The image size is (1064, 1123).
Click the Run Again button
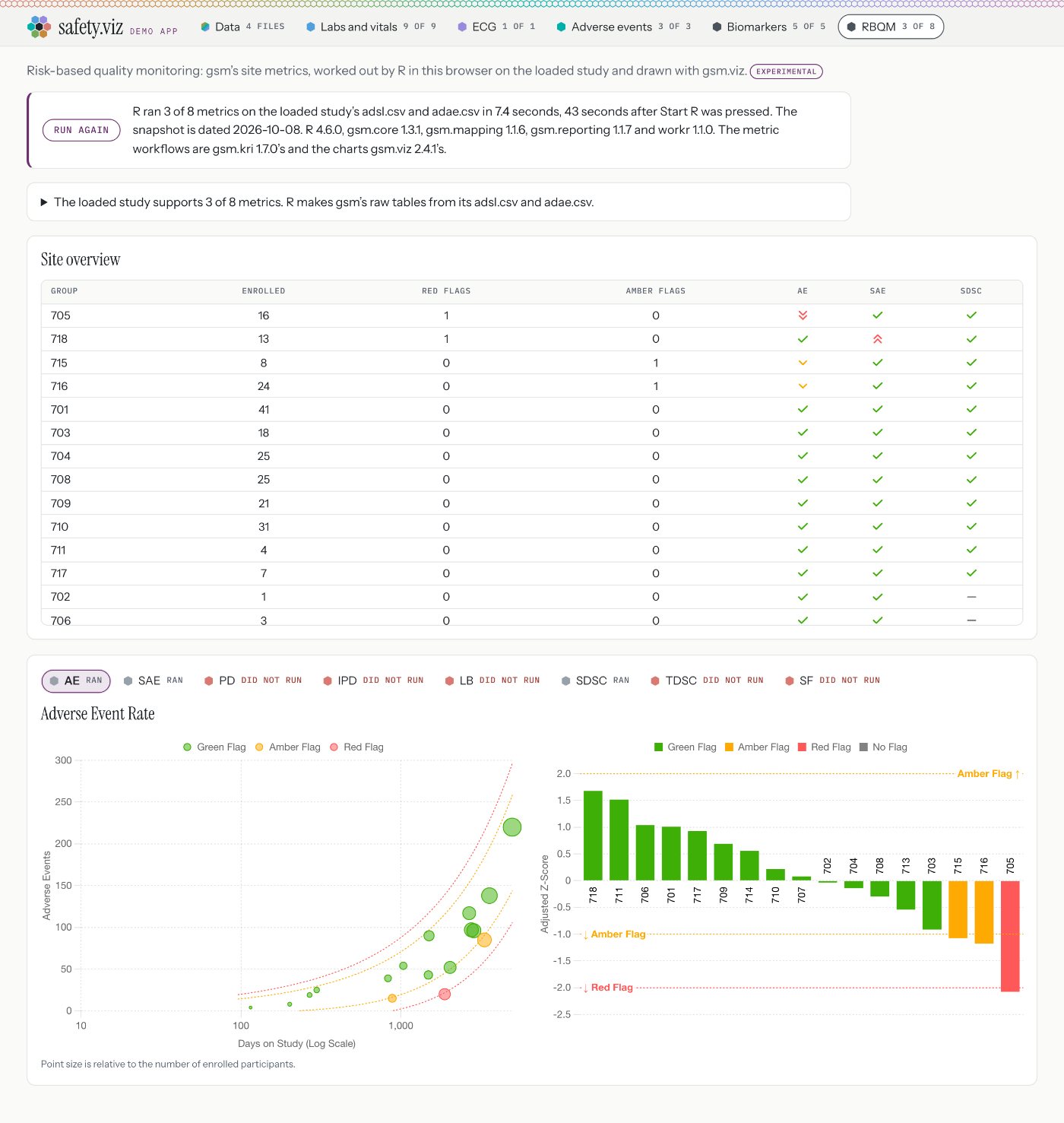click(x=81, y=130)
